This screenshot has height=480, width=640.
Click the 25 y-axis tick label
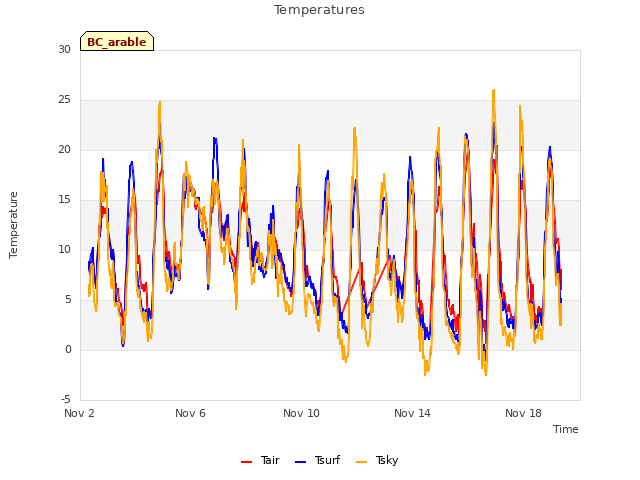pyautogui.click(x=64, y=100)
